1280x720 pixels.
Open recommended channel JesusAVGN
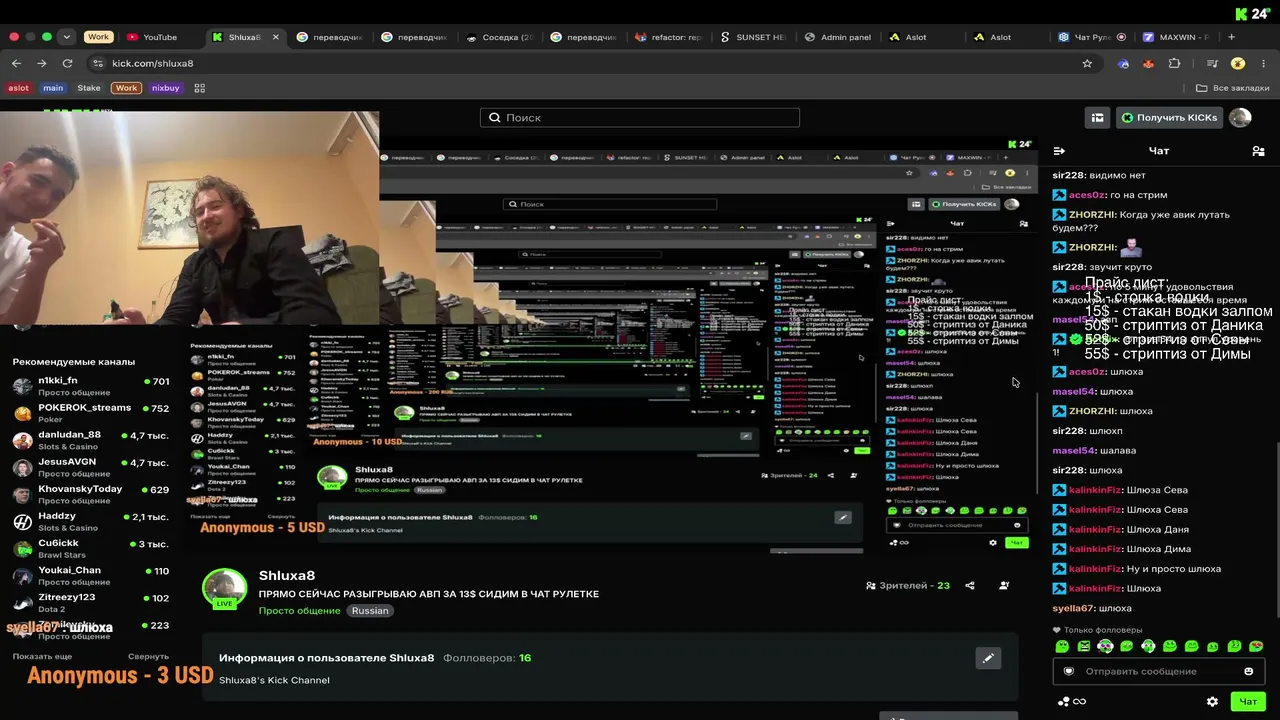point(91,467)
